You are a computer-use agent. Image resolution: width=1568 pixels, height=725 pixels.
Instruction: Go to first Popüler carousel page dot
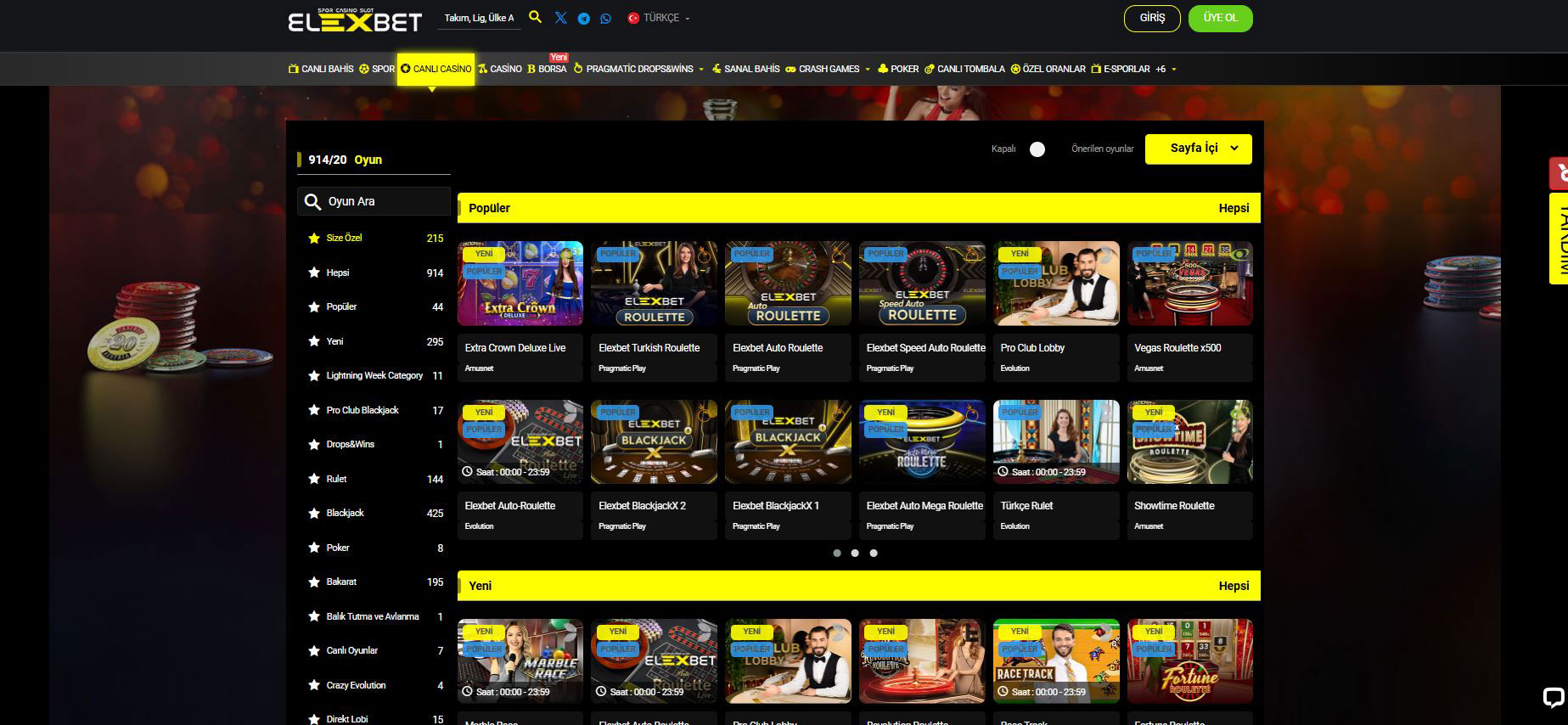(837, 553)
